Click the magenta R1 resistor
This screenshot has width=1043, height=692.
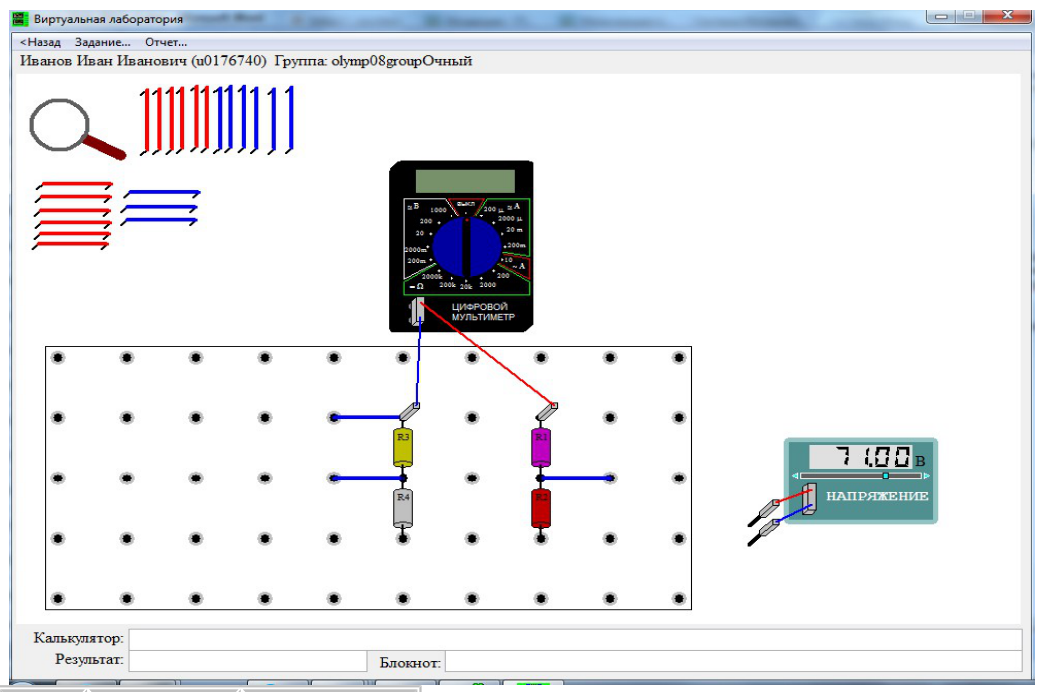pos(541,447)
